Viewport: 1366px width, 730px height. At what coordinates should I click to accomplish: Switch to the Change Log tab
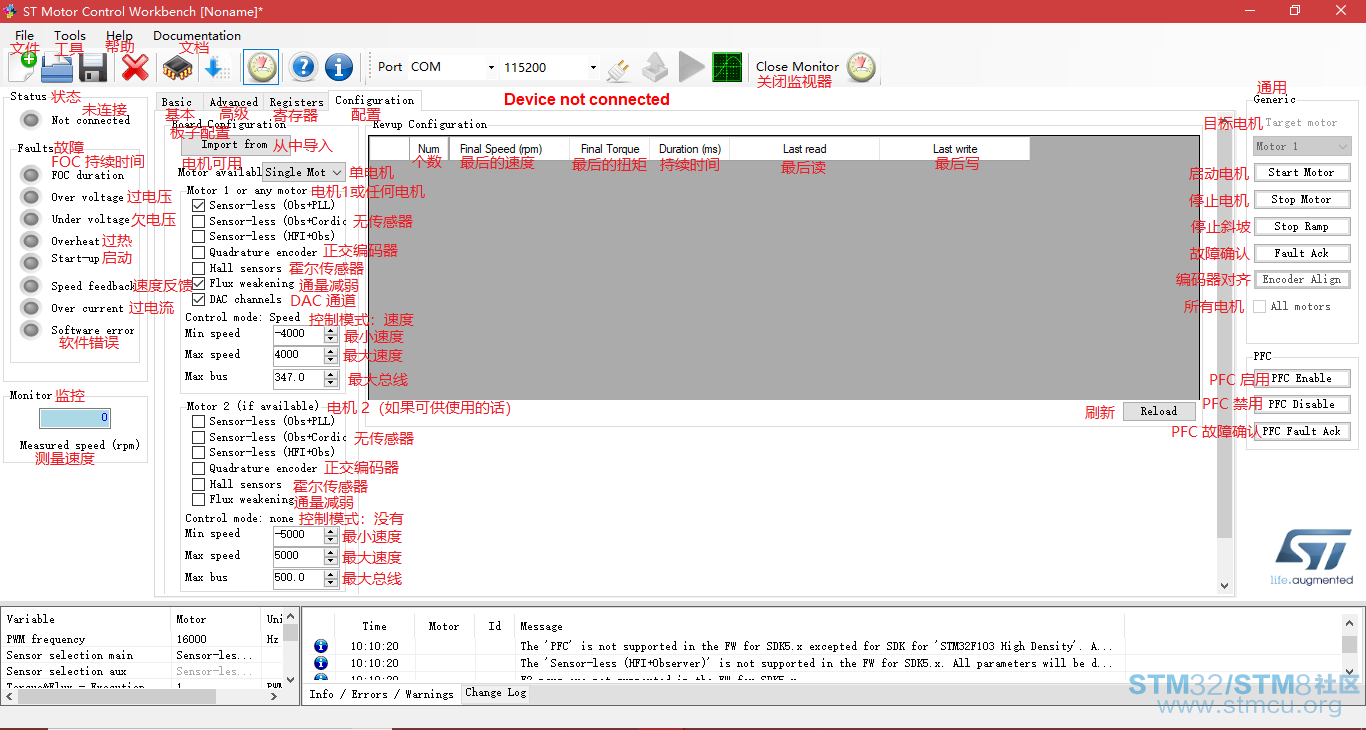496,693
